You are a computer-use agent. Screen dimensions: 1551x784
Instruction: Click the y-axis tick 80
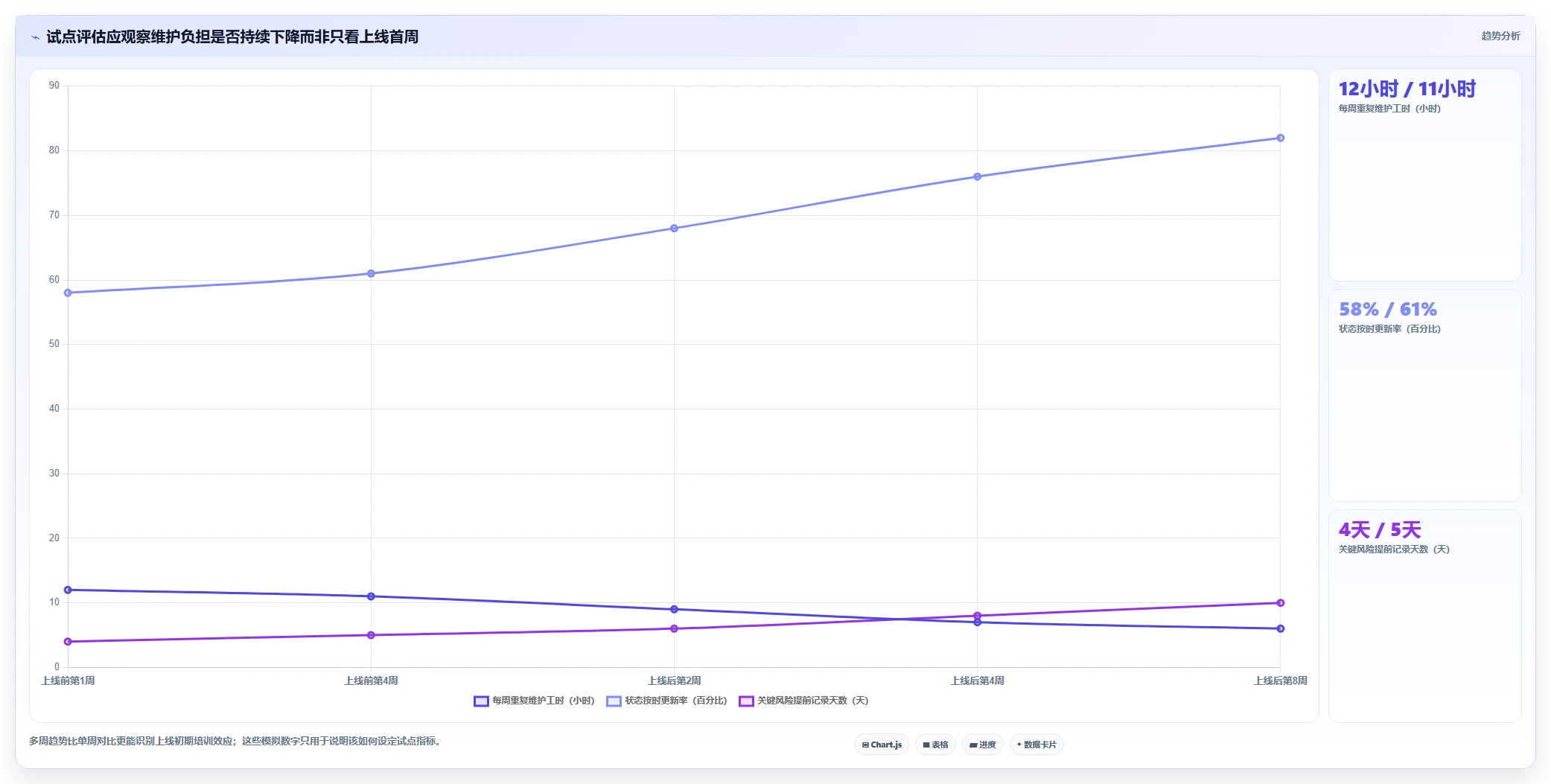[x=54, y=150]
